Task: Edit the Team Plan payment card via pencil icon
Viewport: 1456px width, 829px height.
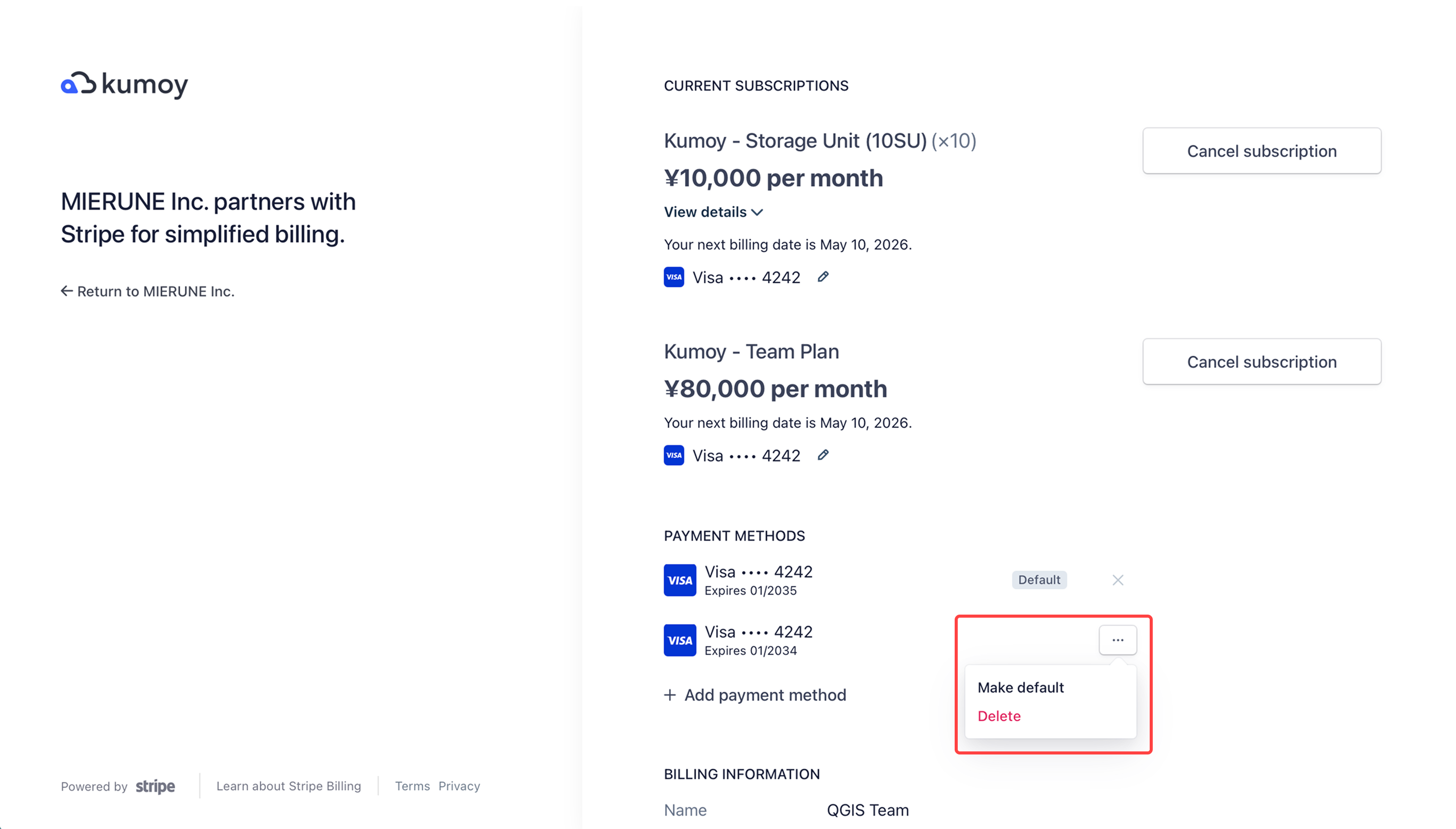Action: 823,454
